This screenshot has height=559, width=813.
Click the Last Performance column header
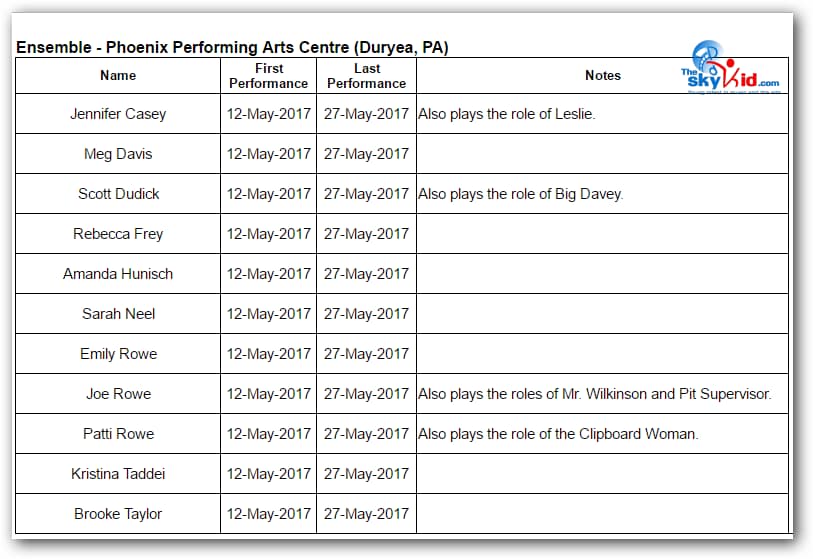(366, 76)
